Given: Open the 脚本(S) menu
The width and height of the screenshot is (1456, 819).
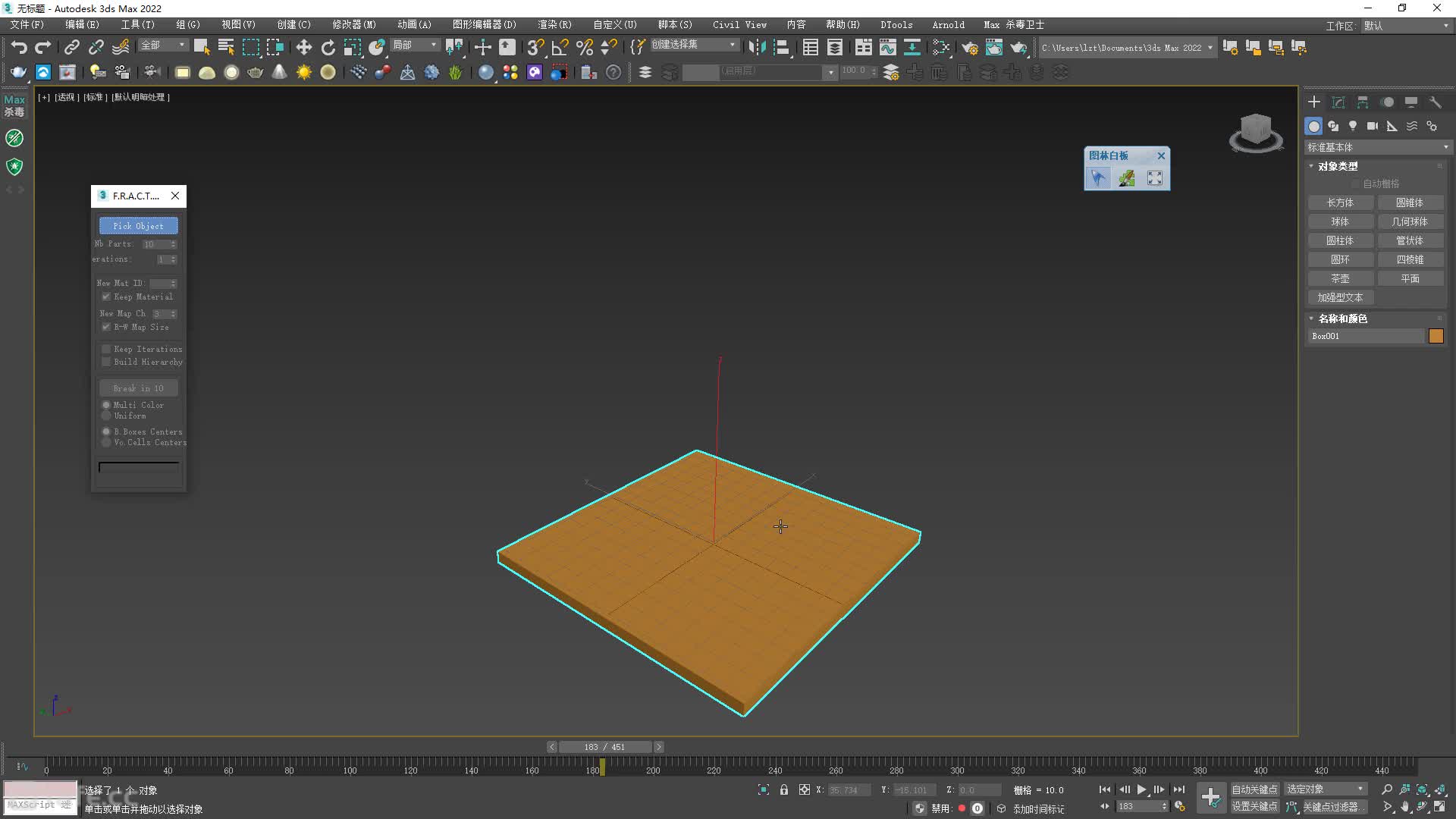Looking at the screenshot, I should 675,25.
